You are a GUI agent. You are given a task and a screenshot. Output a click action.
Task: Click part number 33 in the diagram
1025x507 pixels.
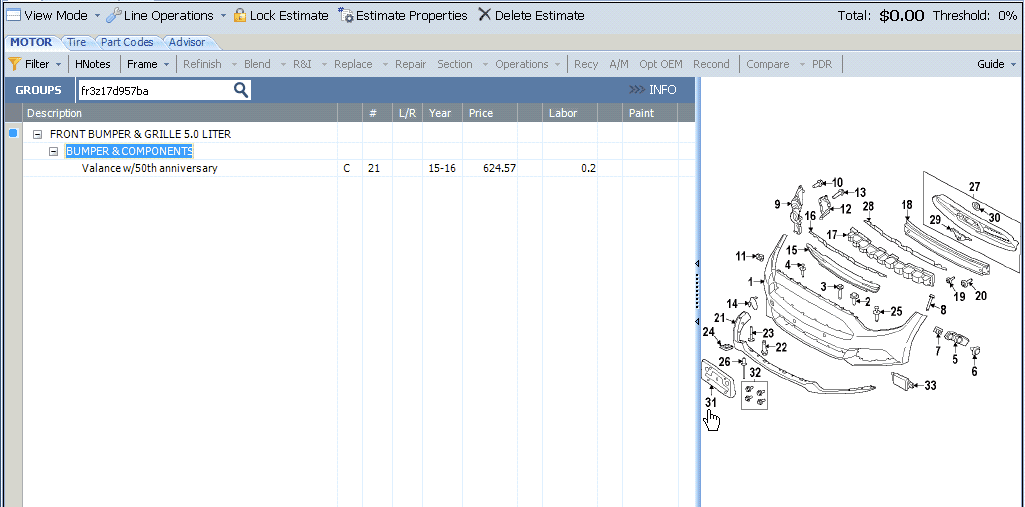pyautogui.click(x=930, y=385)
